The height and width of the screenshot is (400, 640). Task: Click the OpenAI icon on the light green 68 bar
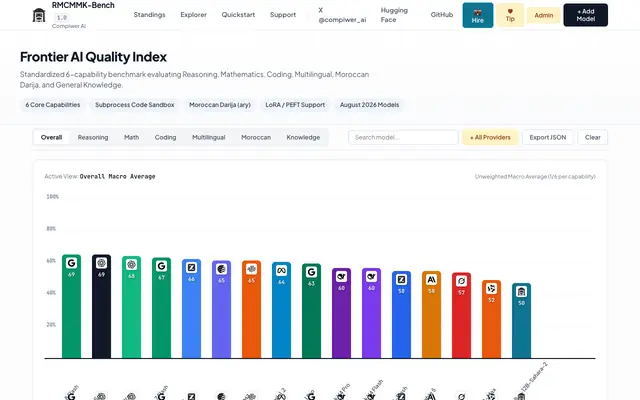131,264
